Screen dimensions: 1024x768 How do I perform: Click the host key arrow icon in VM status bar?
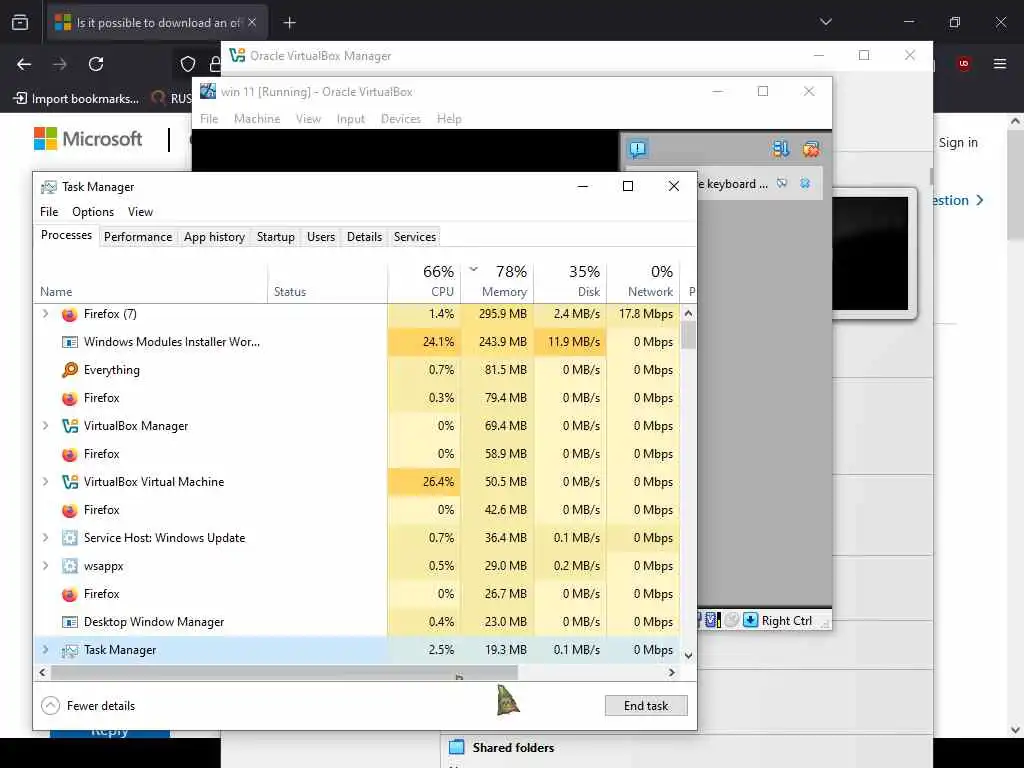[750, 620]
